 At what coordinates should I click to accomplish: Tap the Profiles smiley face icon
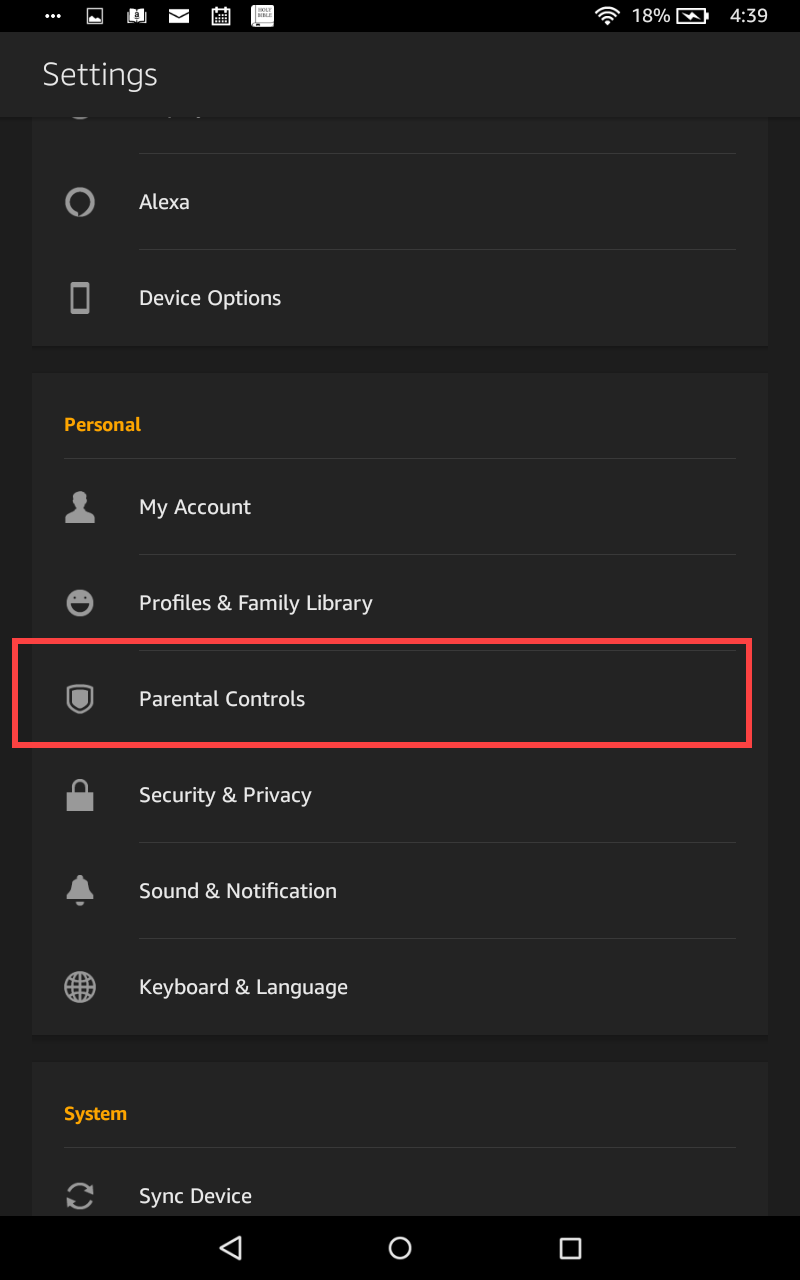[x=80, y=603]
